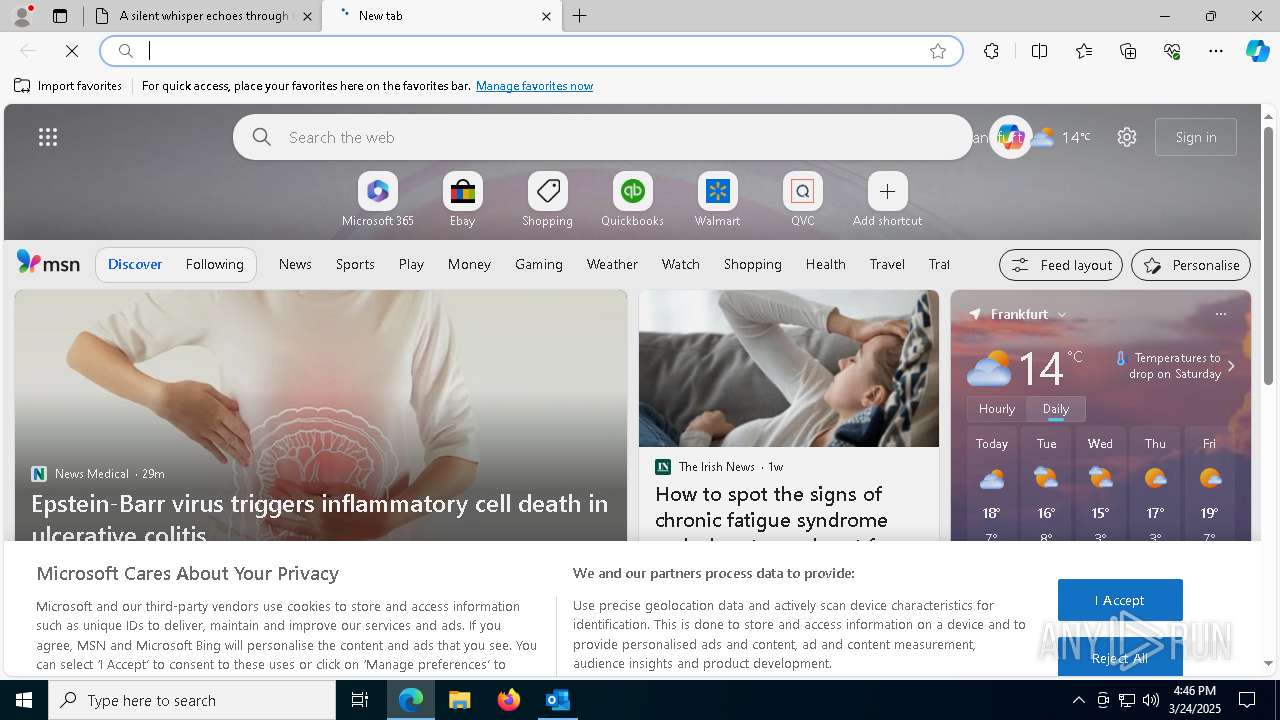This screenshot has height=720, width=1280.
Task: Open the Favorites list icon
Action: coord(1084,51)
